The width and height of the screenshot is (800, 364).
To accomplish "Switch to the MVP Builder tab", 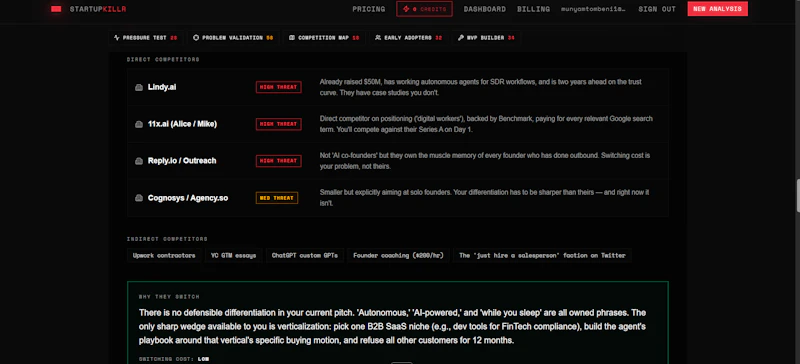I will pyautogui.click(x=486, y=38).
